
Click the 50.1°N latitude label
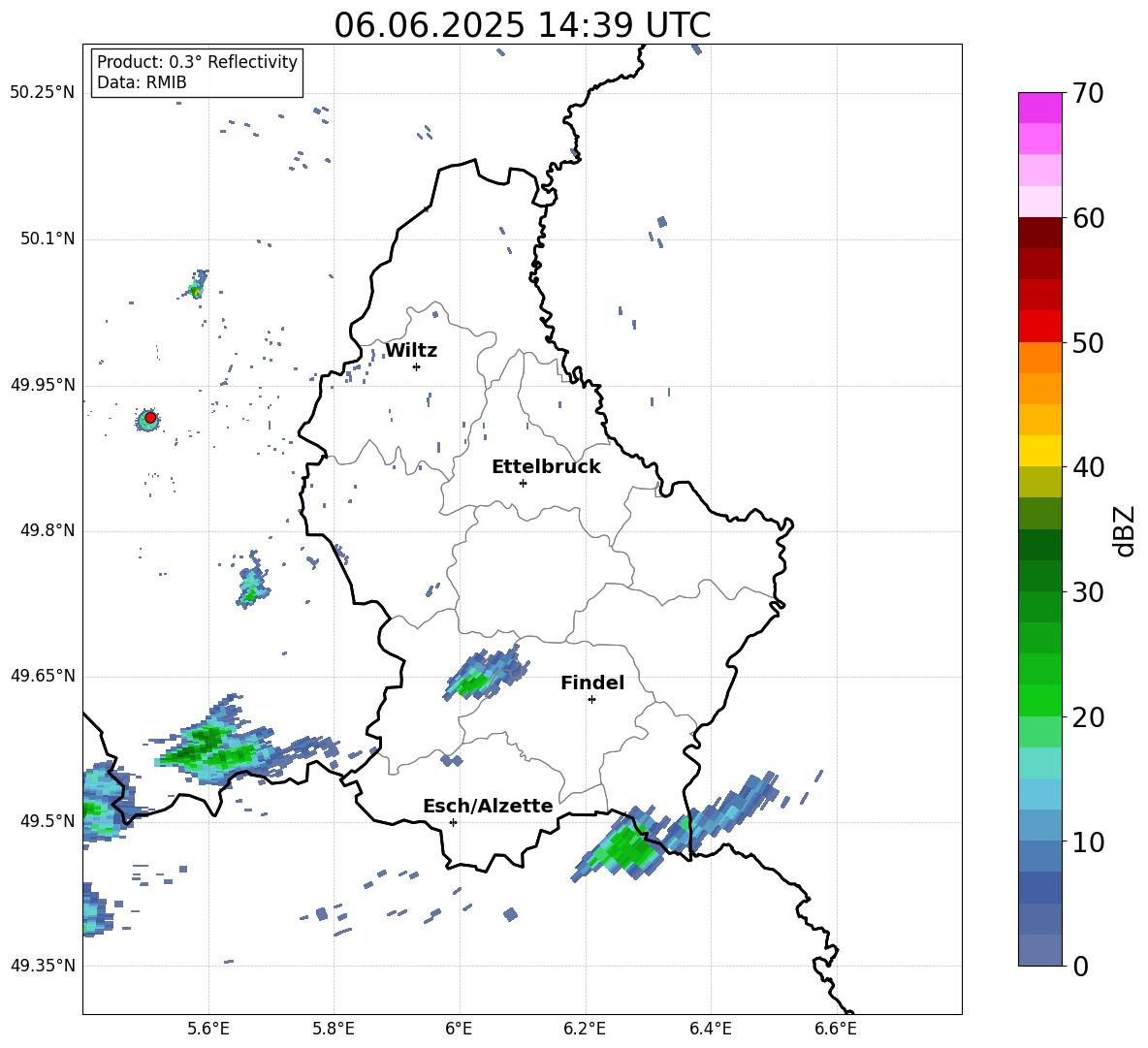[x=48, y=238]
